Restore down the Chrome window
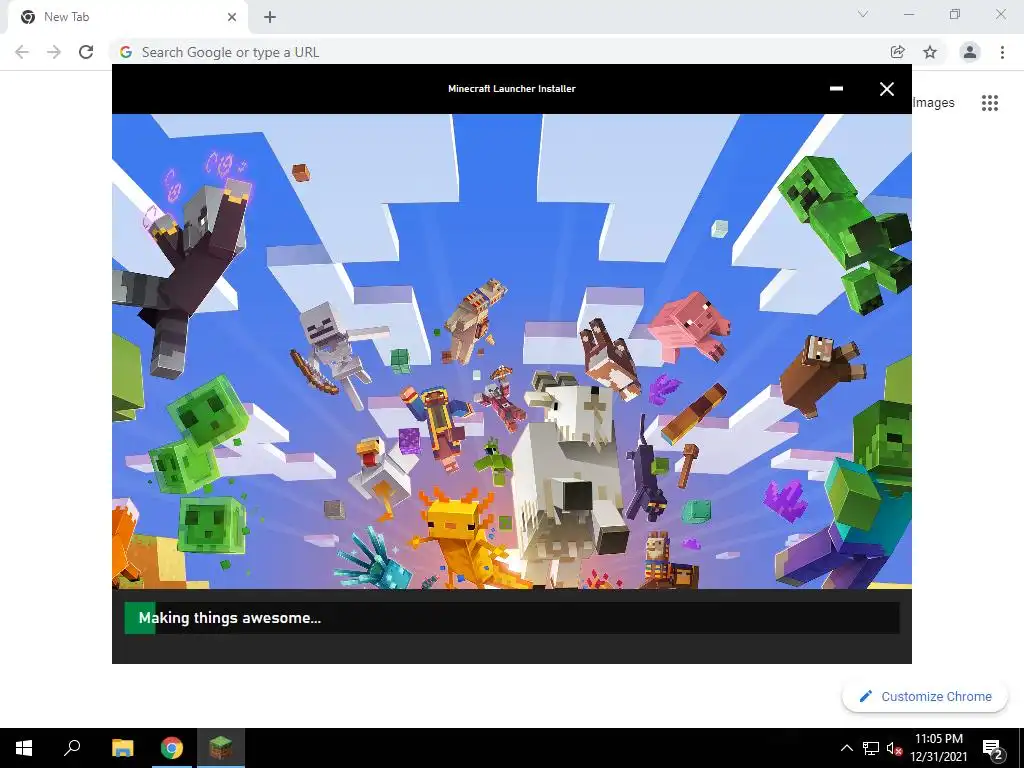The image size is (1024, 768). 955,14
